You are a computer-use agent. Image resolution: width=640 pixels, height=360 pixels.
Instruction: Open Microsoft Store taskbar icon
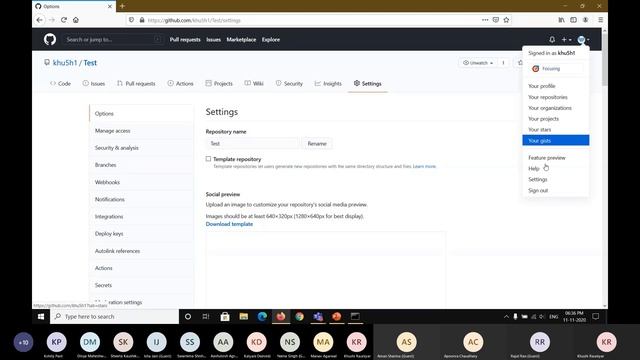(x=225, y=316)
